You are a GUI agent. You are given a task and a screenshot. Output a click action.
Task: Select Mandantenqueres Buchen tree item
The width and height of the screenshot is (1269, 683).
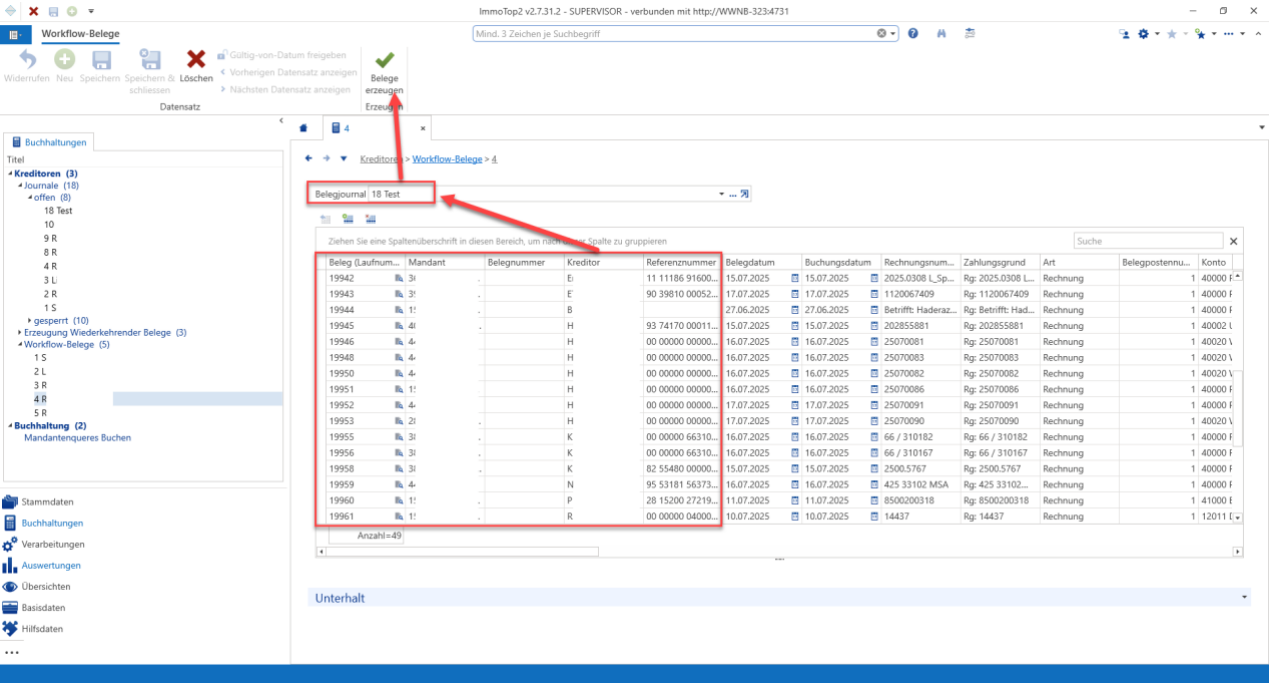pyautogui.click(x=77, y=438)
